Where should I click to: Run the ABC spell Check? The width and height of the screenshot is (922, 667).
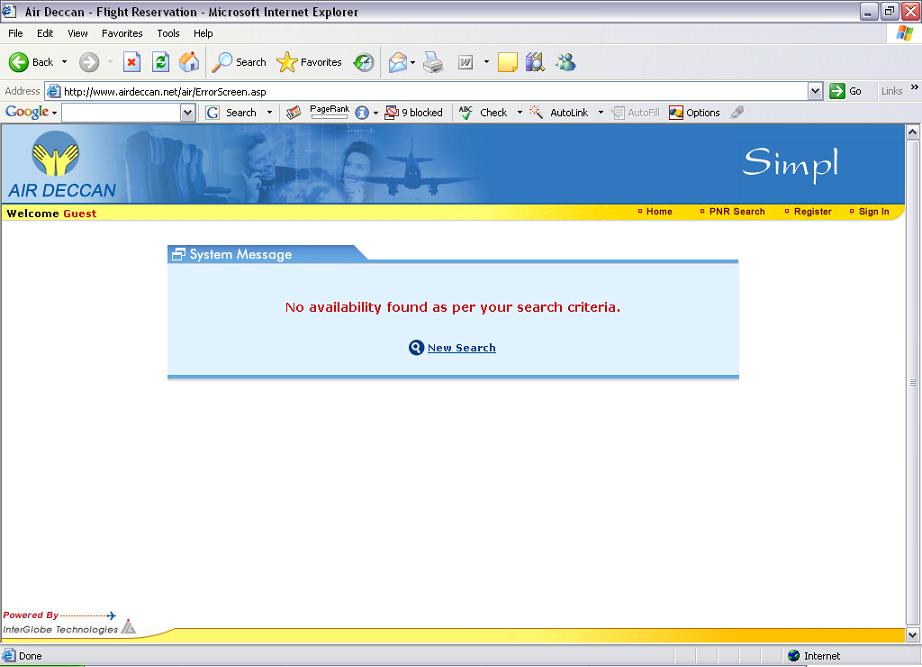(x=483, y=112)
